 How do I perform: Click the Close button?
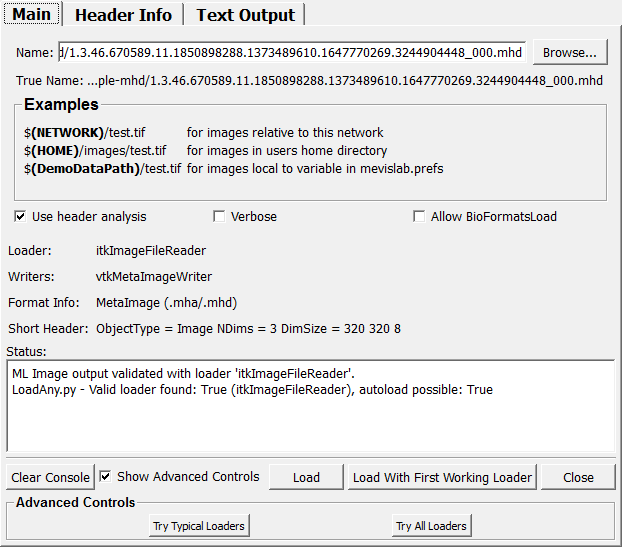point(578,478)
